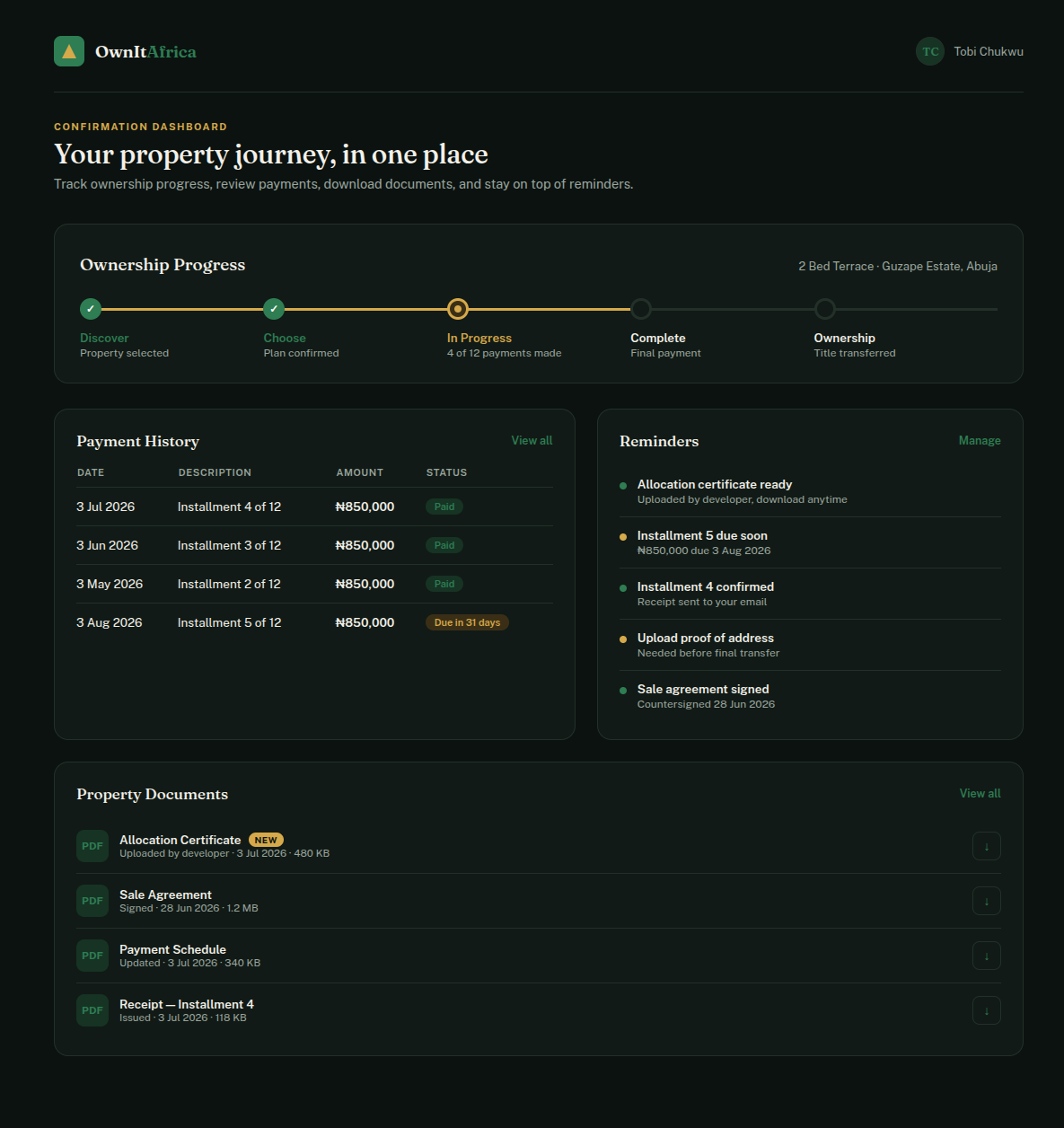Download Receipt — Installment 4 file
1064x1128 pixels.
987,1010
